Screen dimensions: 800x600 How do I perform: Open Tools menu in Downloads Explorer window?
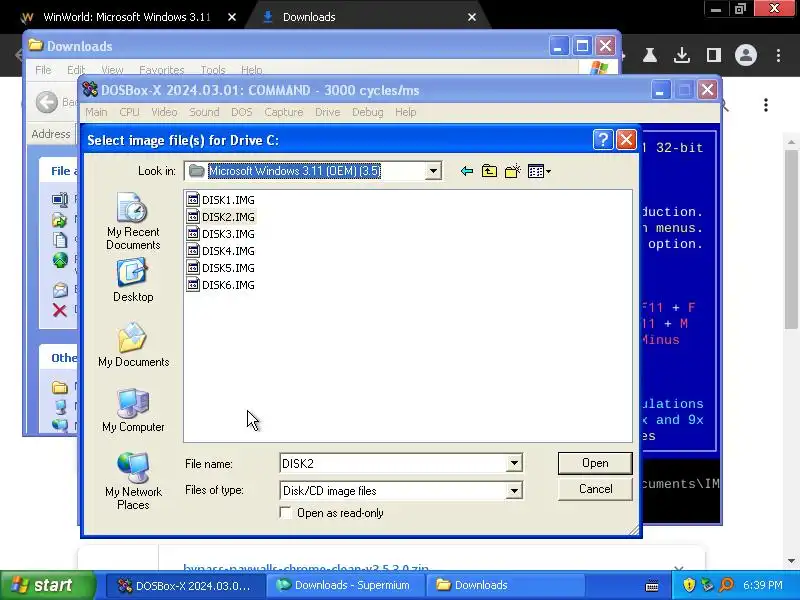(213, 69)
